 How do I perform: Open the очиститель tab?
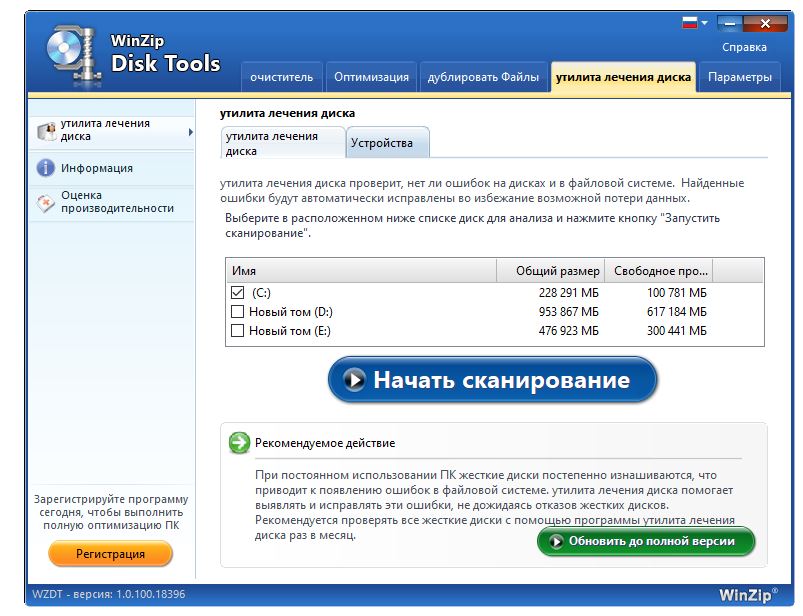coord(281,77)
